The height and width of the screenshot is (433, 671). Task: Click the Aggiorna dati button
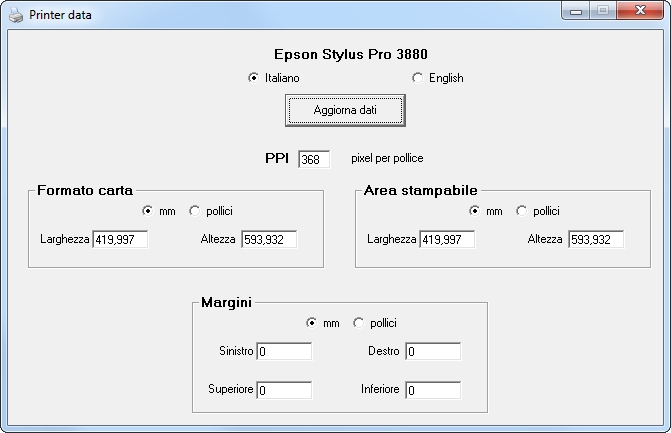(x=345, y=110)
